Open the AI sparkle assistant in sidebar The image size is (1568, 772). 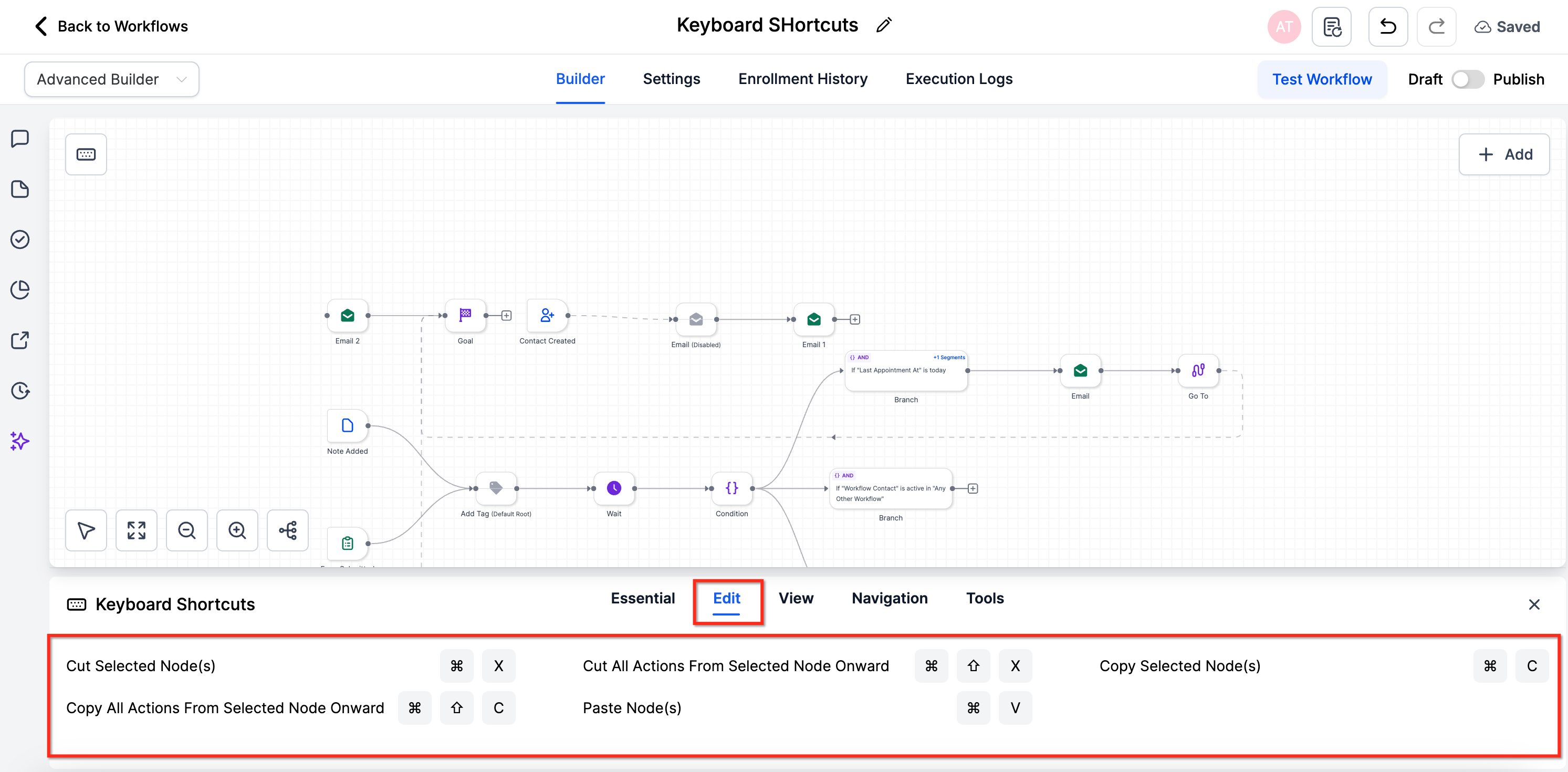pyautogui.click(x=20, y=441)
